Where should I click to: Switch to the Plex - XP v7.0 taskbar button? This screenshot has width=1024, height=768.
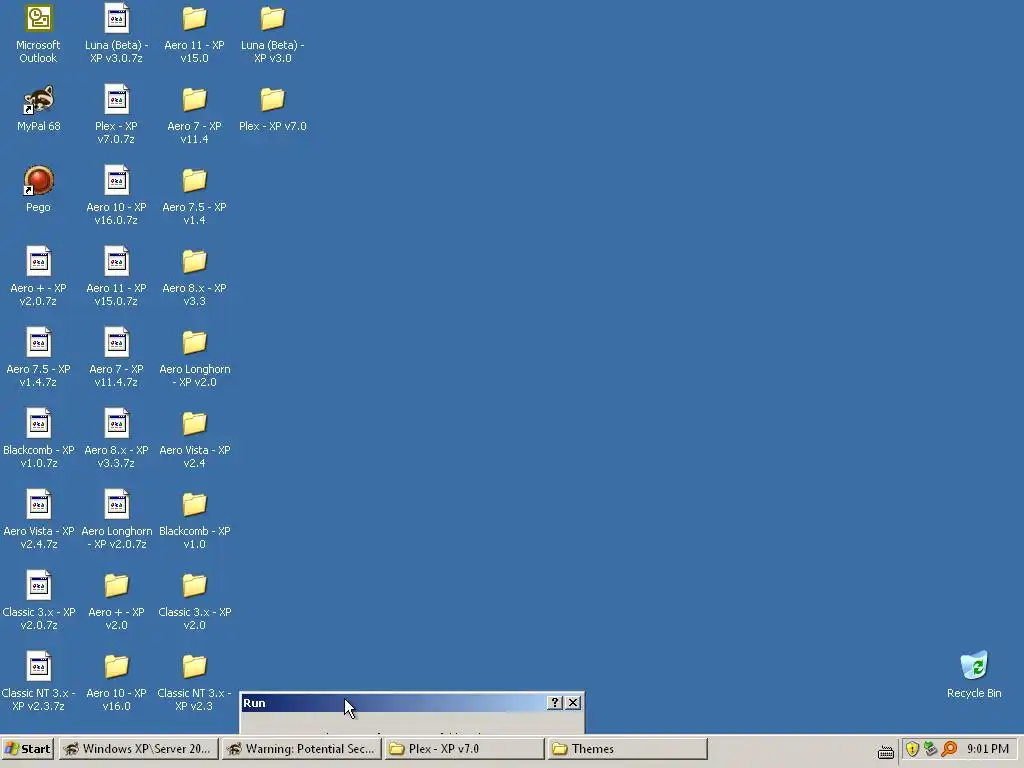click(x=464, y=749)
